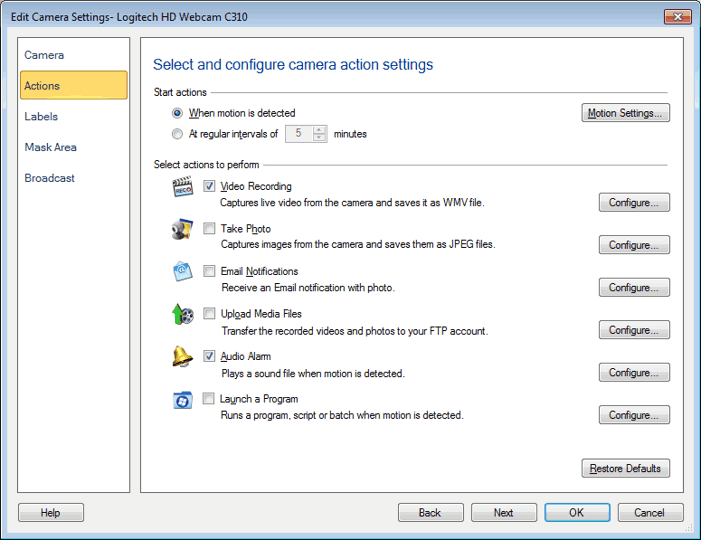701x540 pixels.
Task: Configure Upload Media Files settings
Action: [634, 330]
